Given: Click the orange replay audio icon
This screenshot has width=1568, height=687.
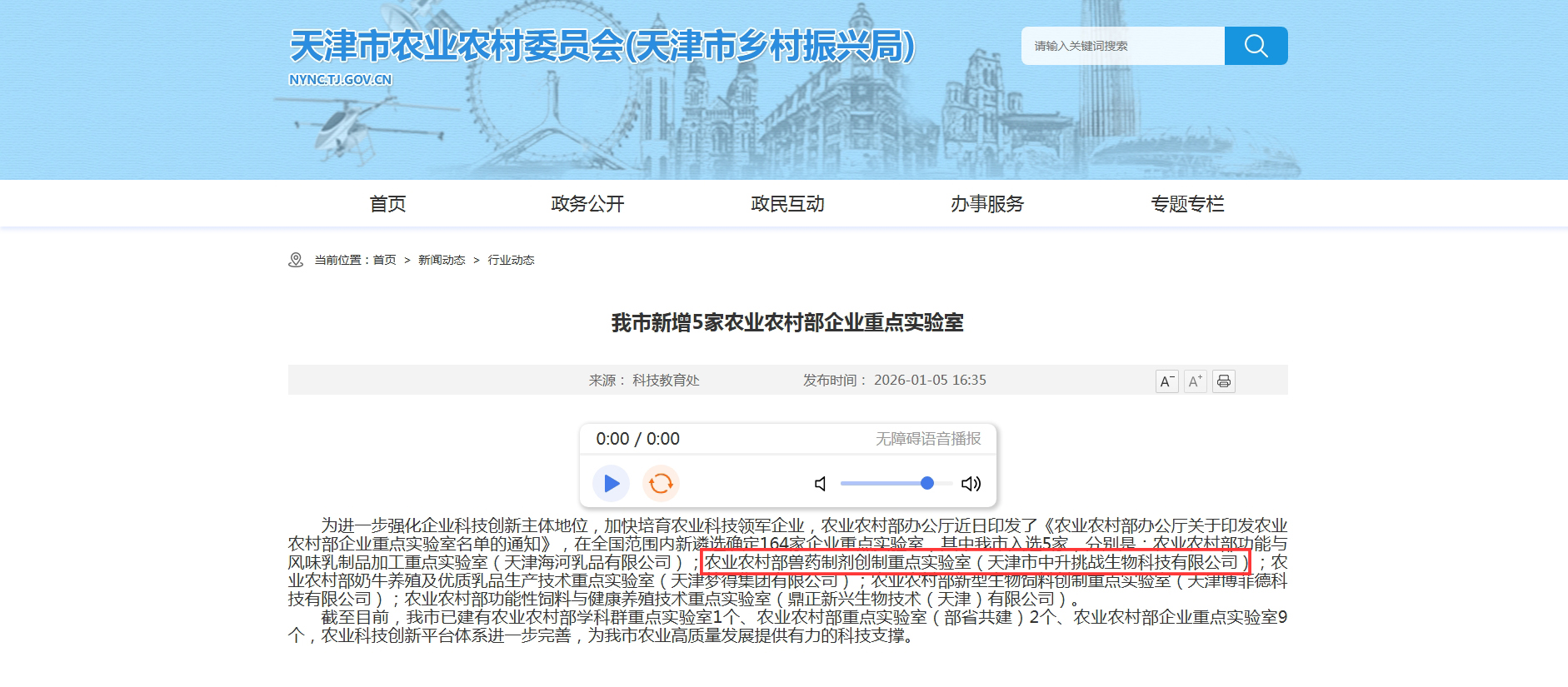Looking at the screenshot, I should coord(661,483).
